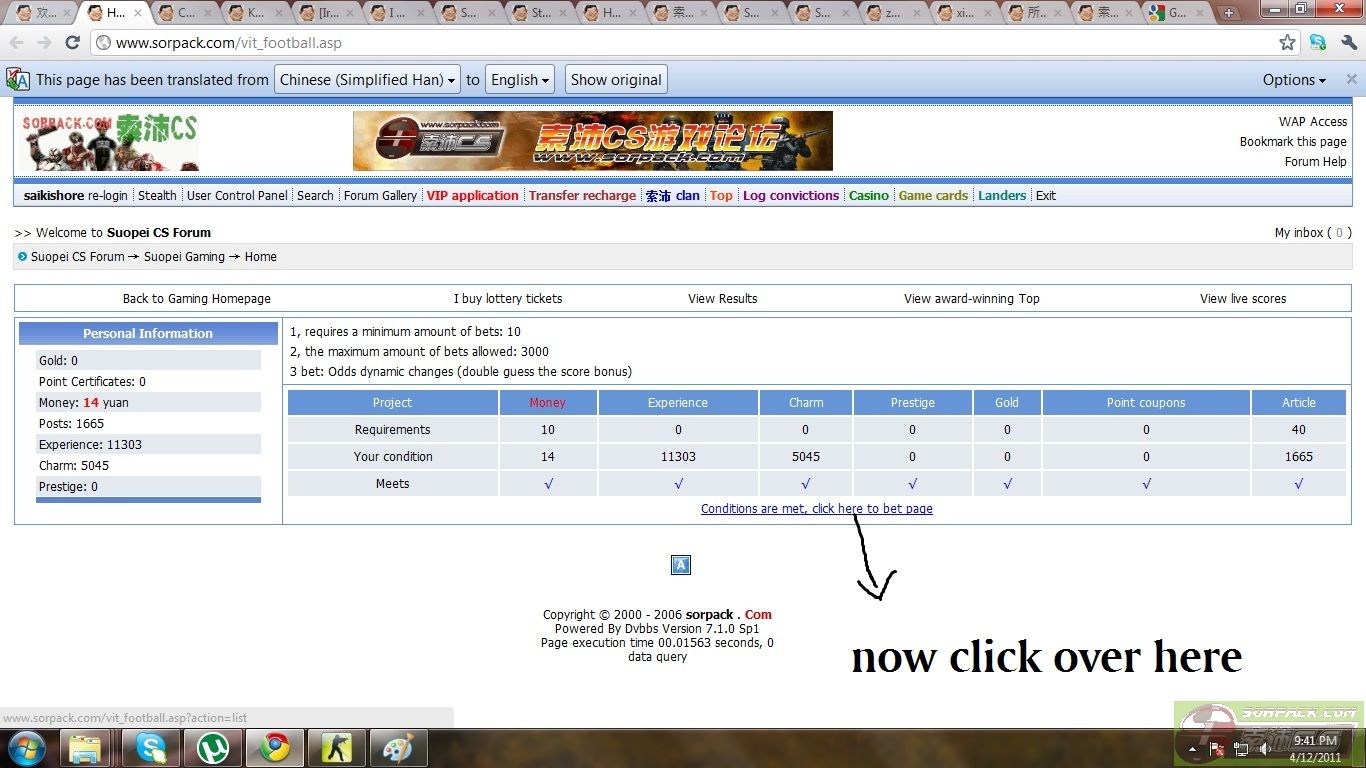This screenshot has height=768, width=1366.
Task: Bookmark this page using the star icon
Action: 1287,43
